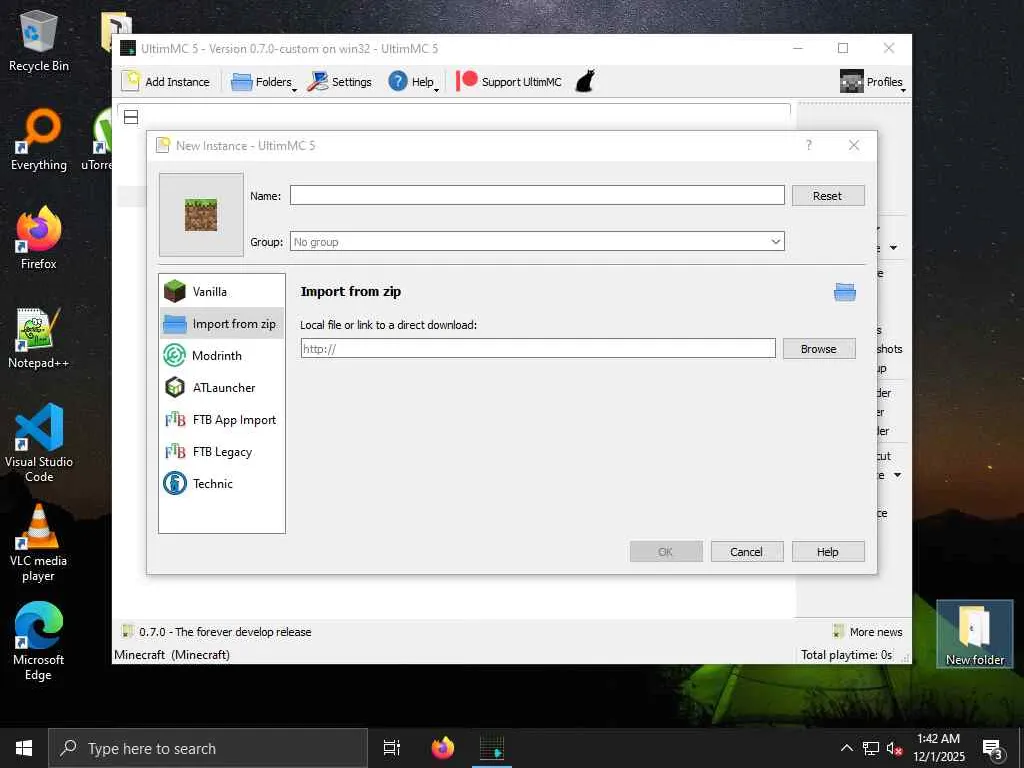Click the zip URL input field
The image size is (1024, 768).
[537, 348]
